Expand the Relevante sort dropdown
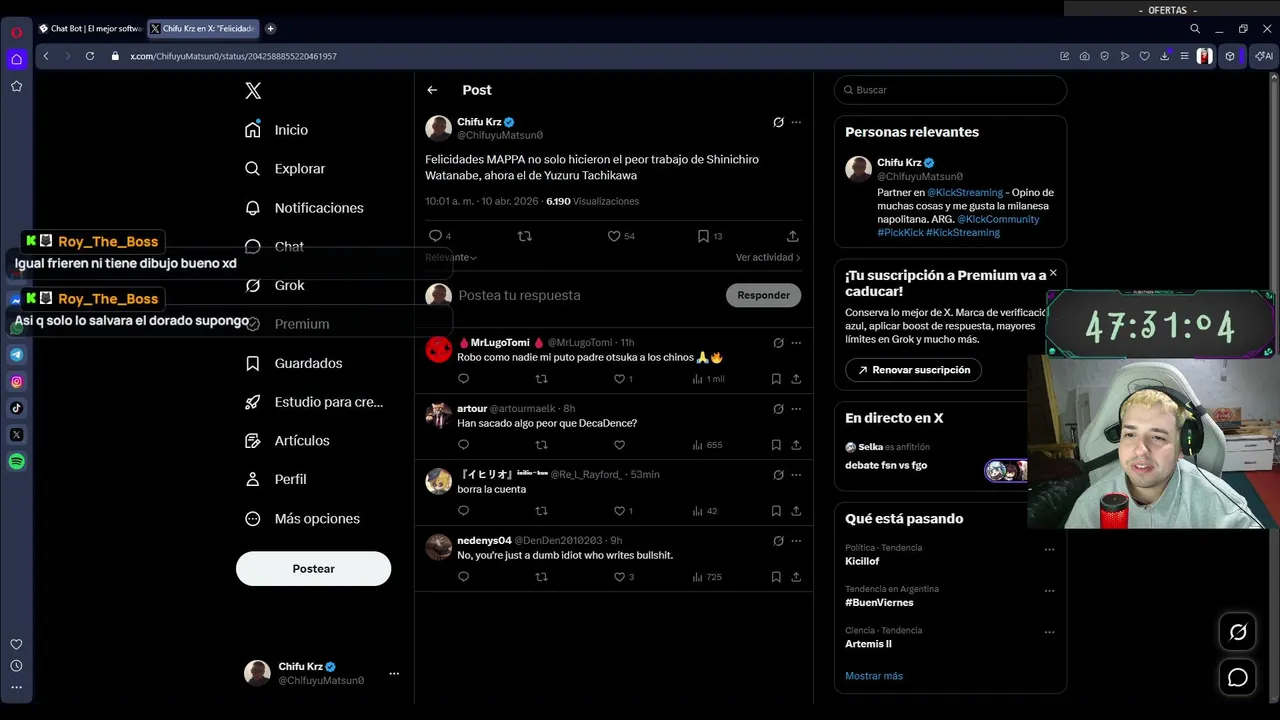 451,257
